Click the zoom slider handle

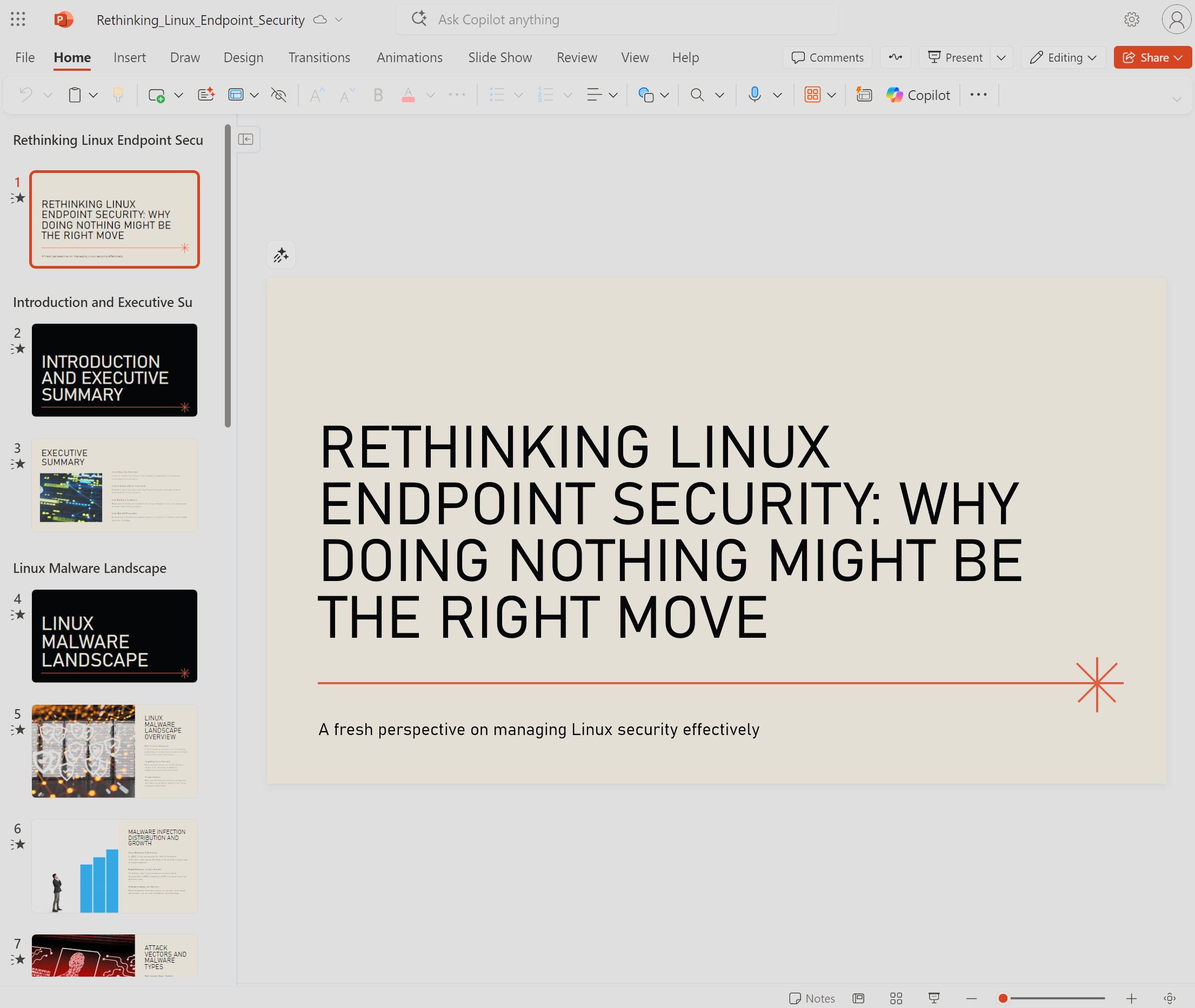pos(1003,998)
